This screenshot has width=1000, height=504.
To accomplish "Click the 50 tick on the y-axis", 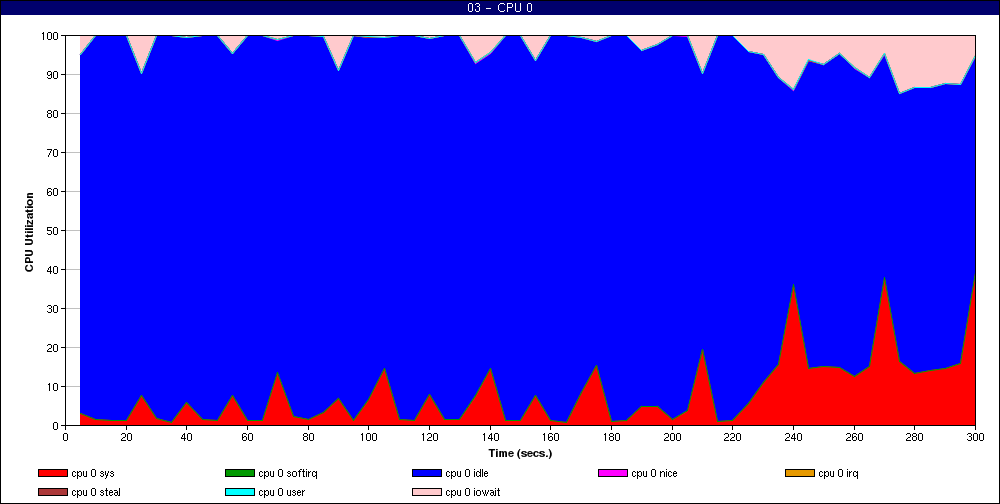I will point(54,230).
